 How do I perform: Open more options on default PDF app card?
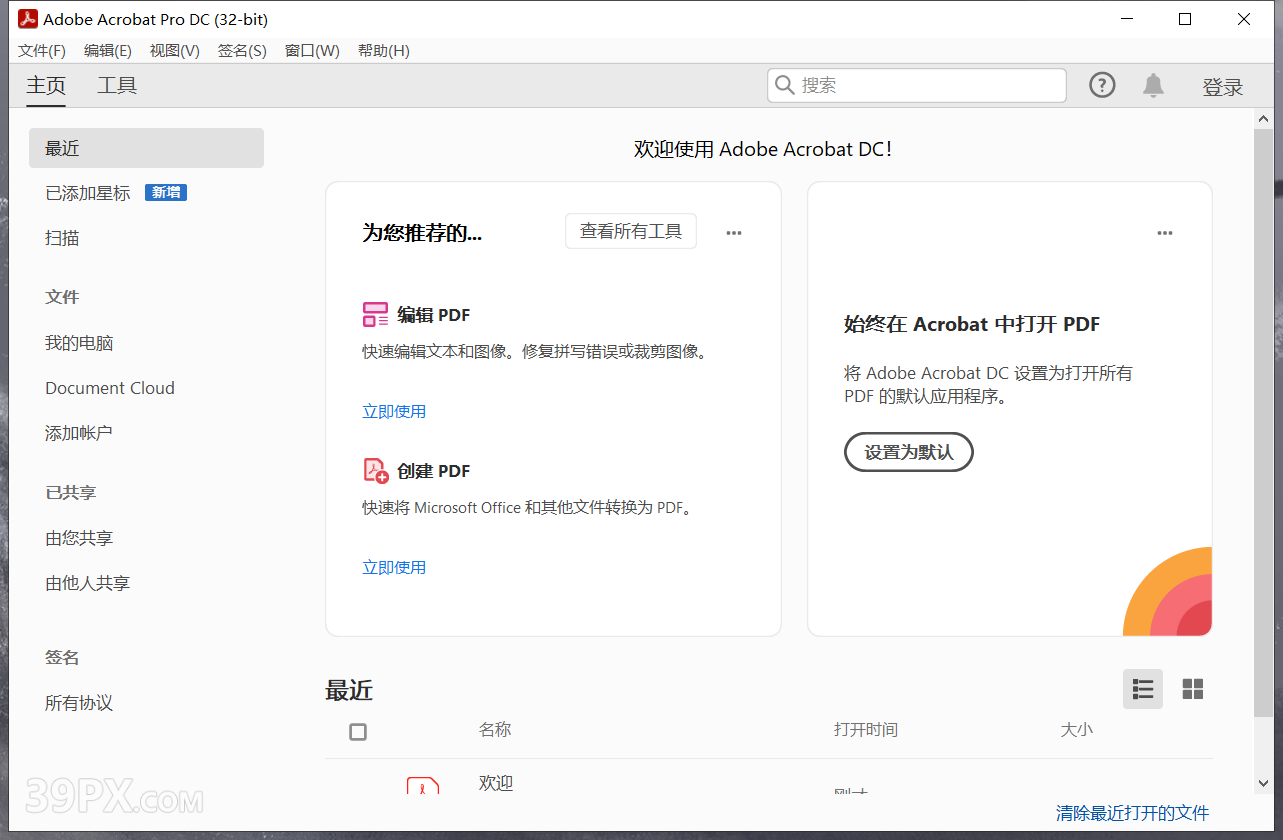(x=1165, y=233)
